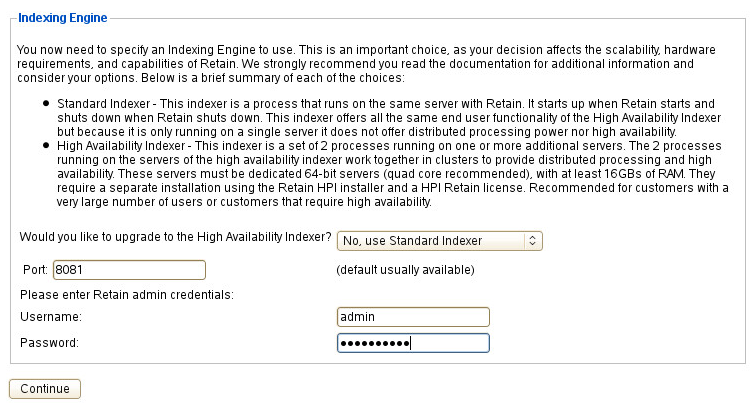
Task: Click the "(default usually available)" hint text
Action: (404, 270)
